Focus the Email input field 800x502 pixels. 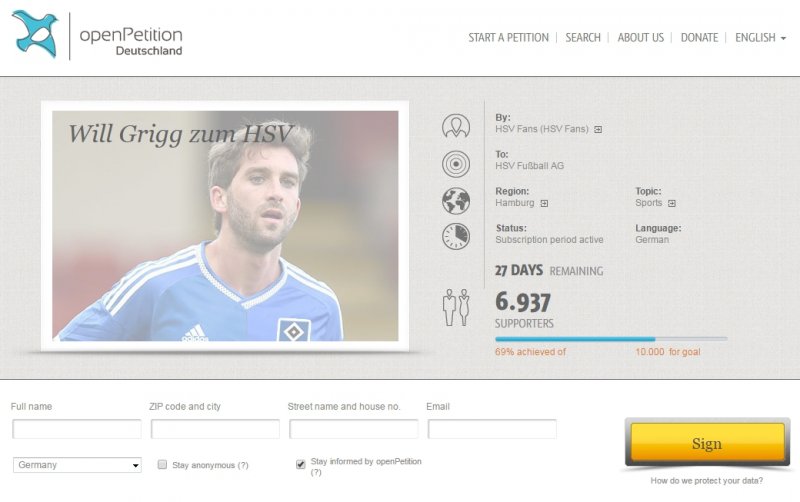click(492, 429)
